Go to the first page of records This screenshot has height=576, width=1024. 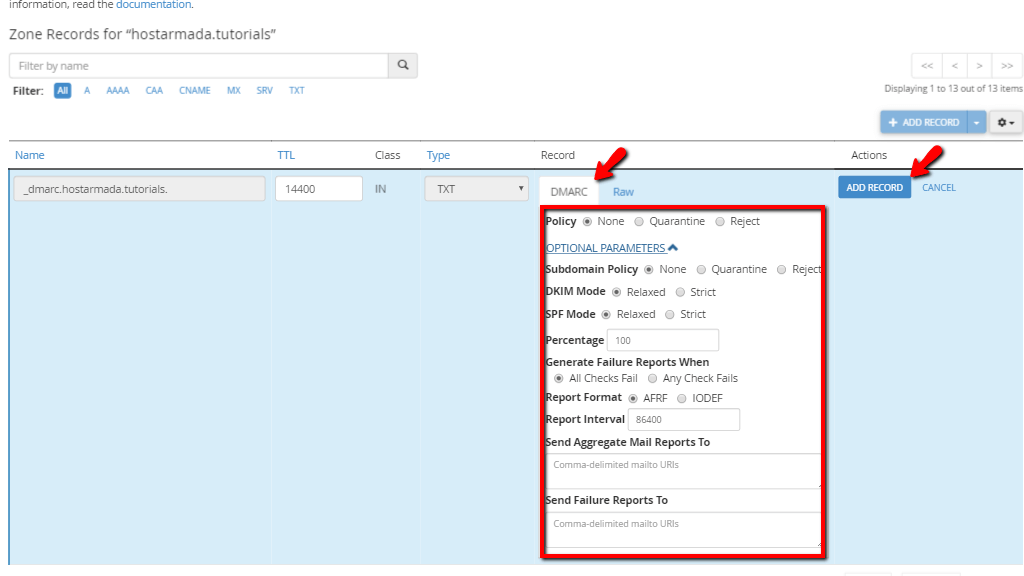pos(927,66)
